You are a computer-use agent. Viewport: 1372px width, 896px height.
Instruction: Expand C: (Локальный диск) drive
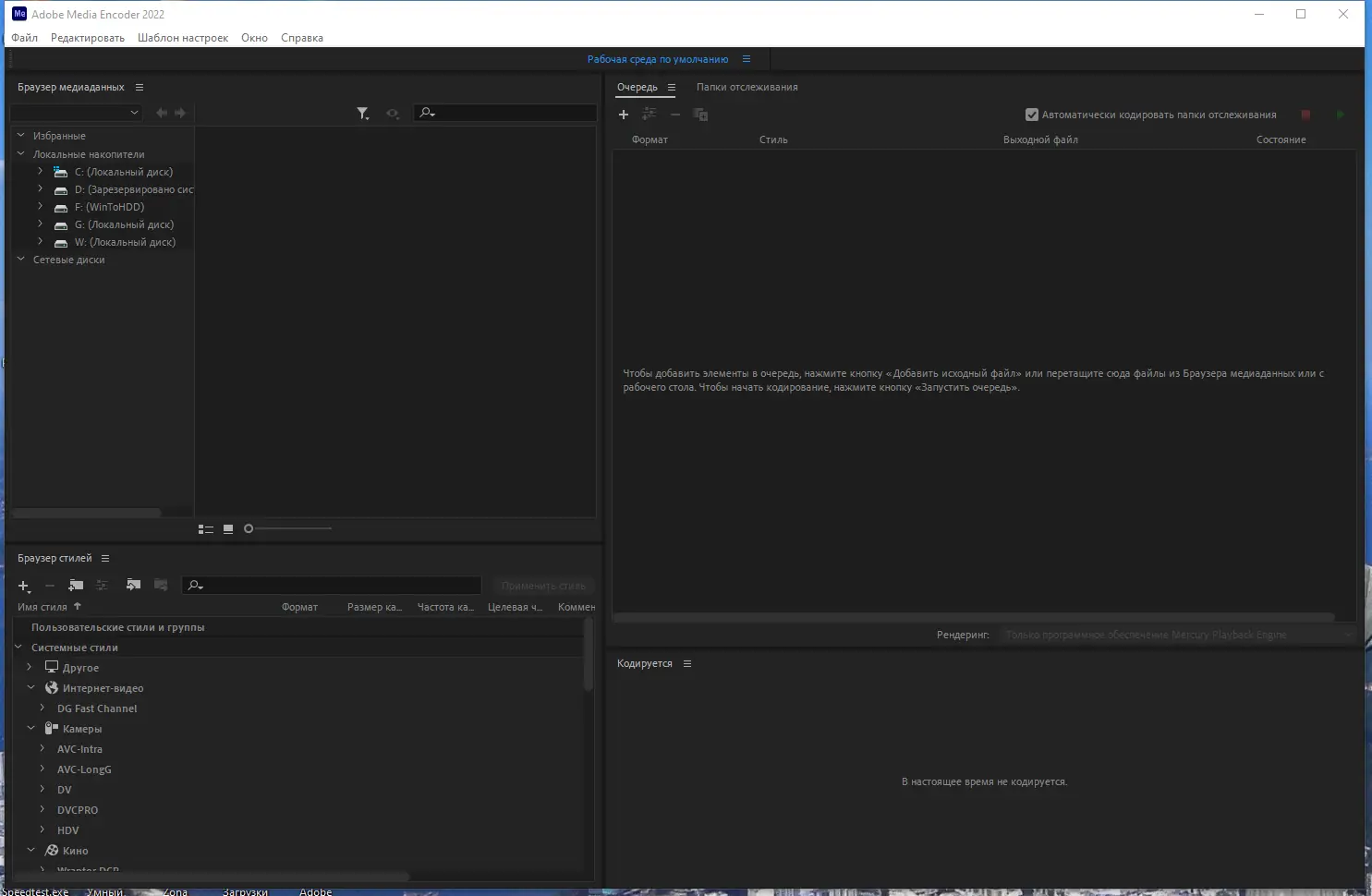pos(40,172)
